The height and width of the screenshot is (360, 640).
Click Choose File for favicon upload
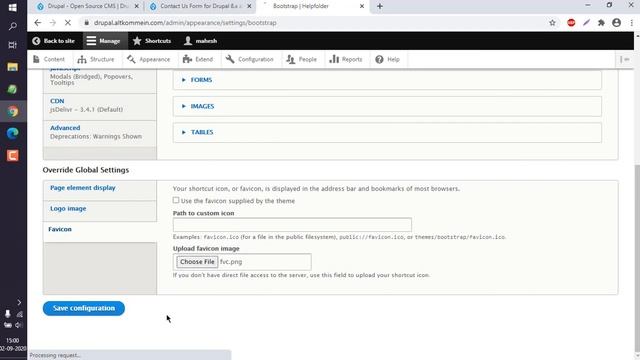(x=197, y=262)
